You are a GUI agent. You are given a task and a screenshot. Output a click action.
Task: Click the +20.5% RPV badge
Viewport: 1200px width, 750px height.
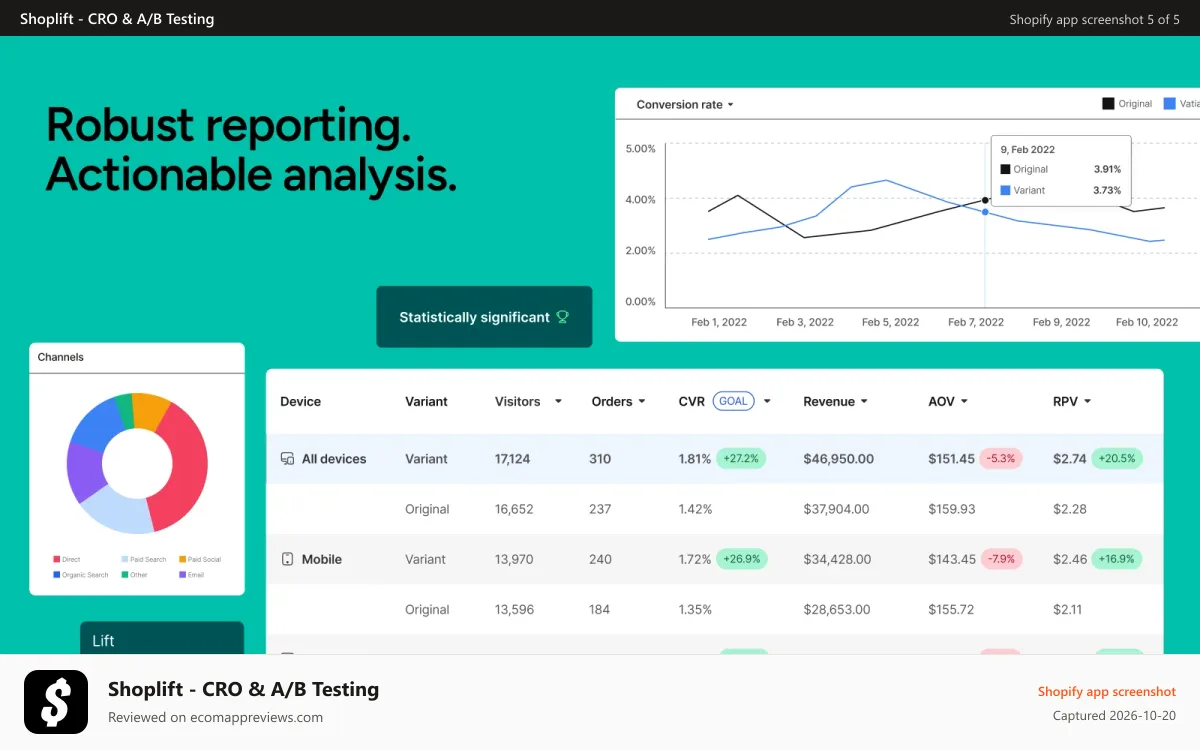click(1117, 459)
